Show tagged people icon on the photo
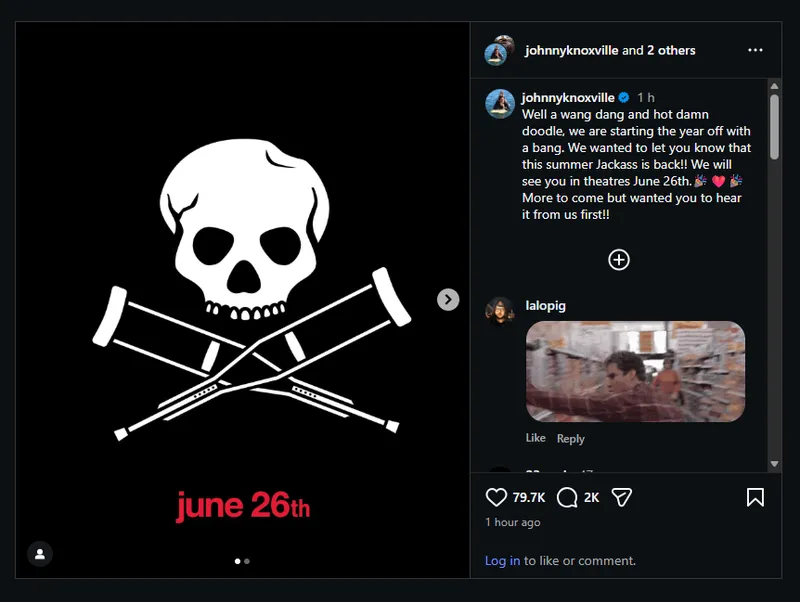The width and height of the screenshot is (800, 602). (39, 553)
